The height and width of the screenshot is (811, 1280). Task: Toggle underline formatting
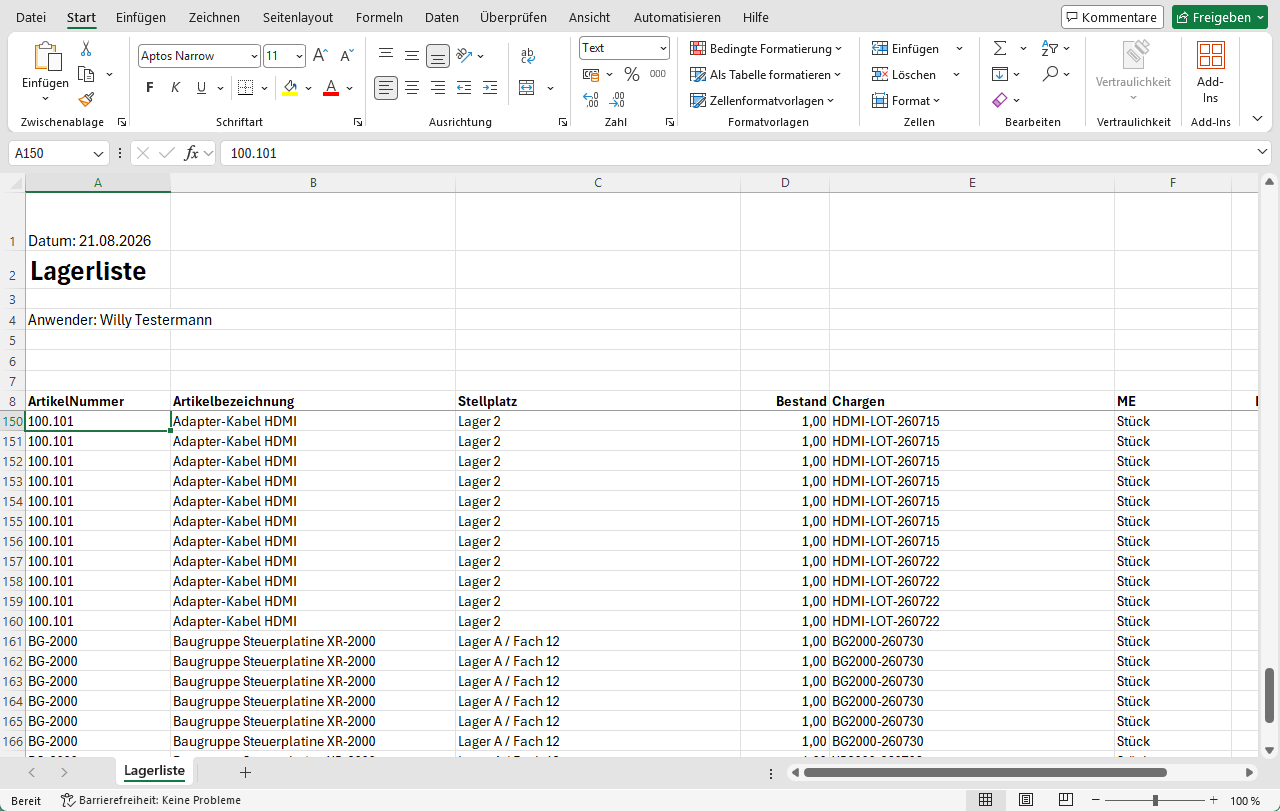point(202,88)
